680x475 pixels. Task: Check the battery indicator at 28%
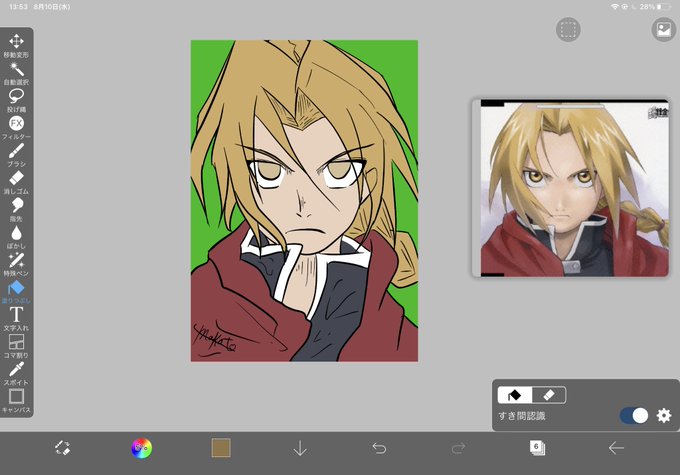[655, 7]
